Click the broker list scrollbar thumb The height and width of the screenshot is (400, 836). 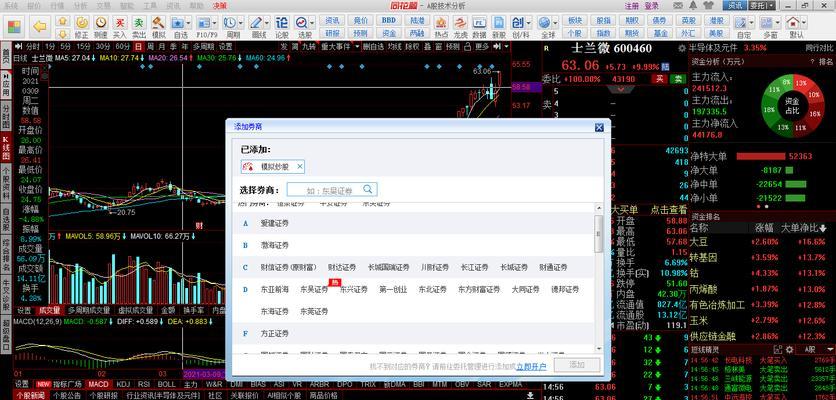tap(599, 234)
